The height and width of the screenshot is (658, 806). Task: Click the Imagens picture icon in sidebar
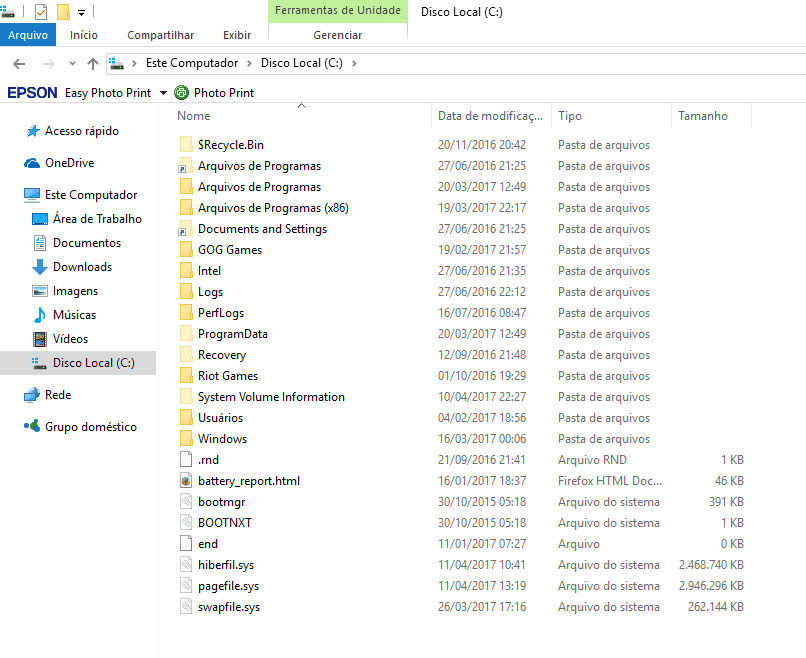pos(40,291)
